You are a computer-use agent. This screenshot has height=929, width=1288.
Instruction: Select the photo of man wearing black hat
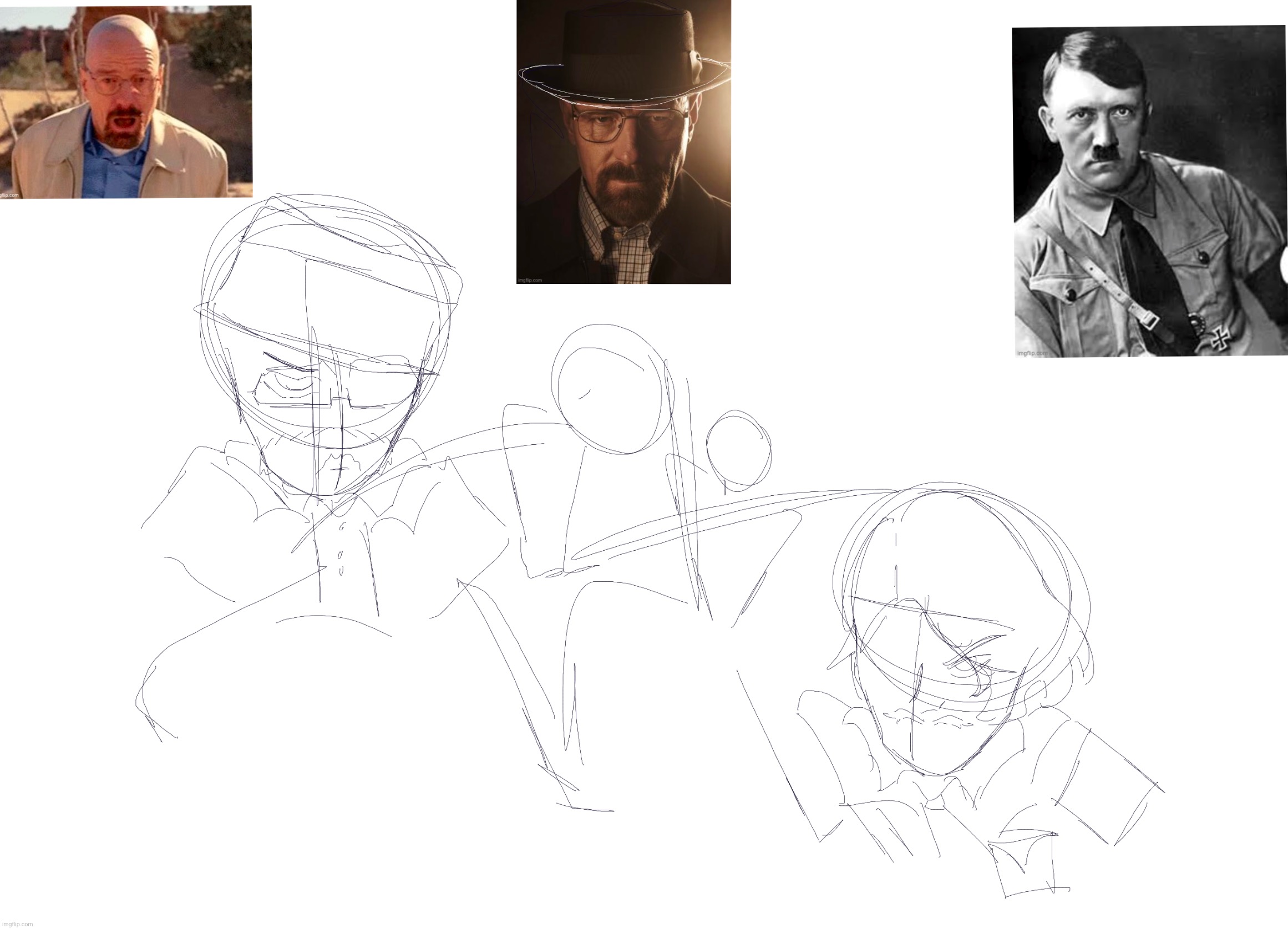(623, 142)
